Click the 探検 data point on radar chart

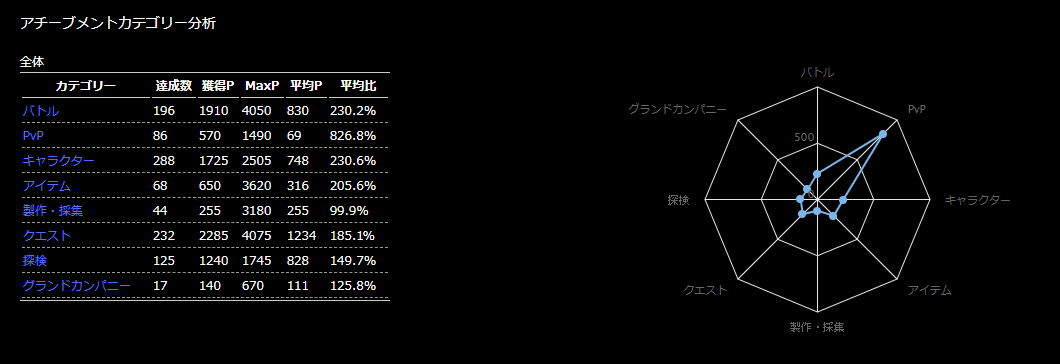click(800, 199)
